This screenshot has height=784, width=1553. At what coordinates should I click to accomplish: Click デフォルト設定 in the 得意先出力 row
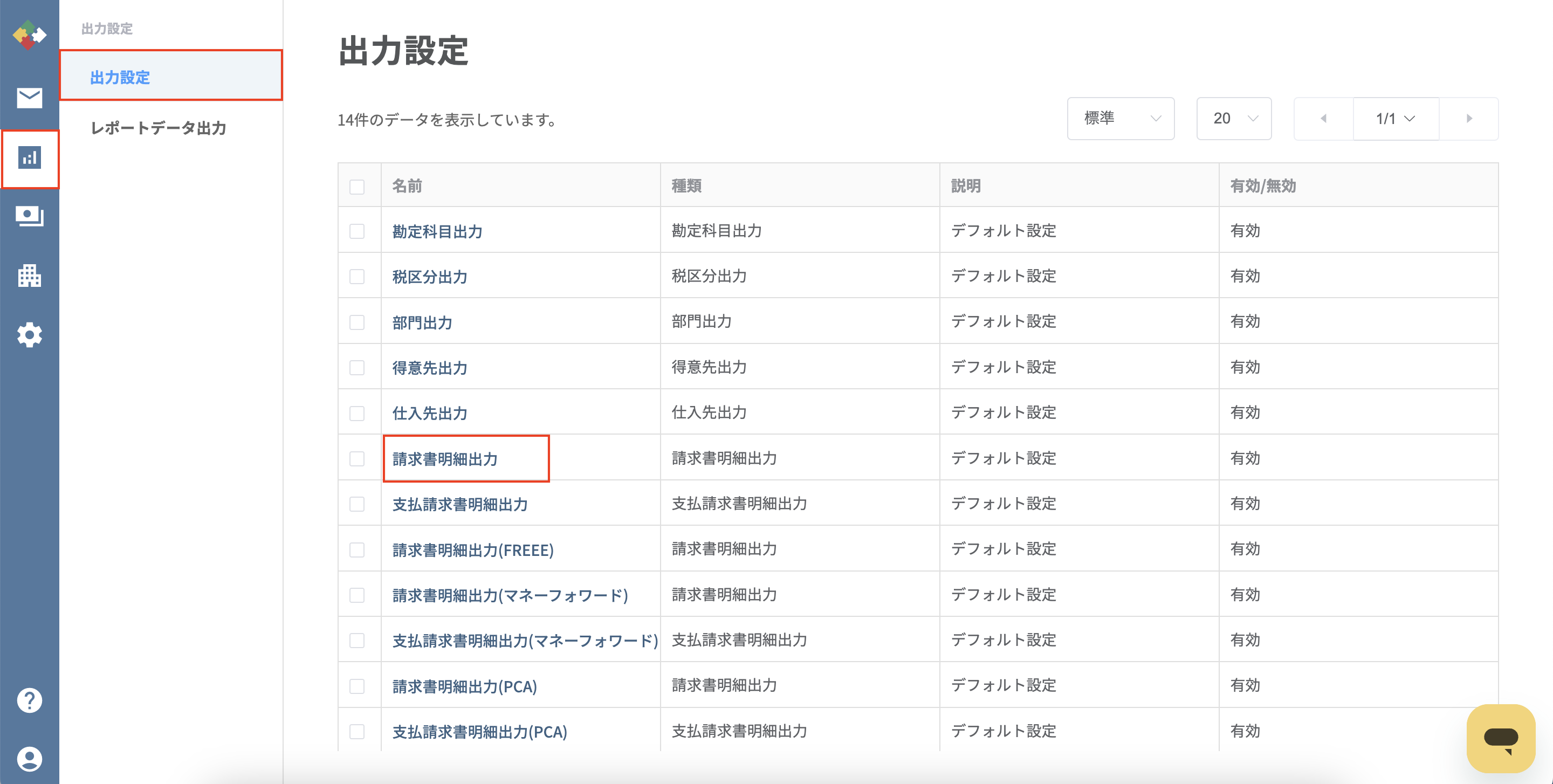coord(1004,367)
